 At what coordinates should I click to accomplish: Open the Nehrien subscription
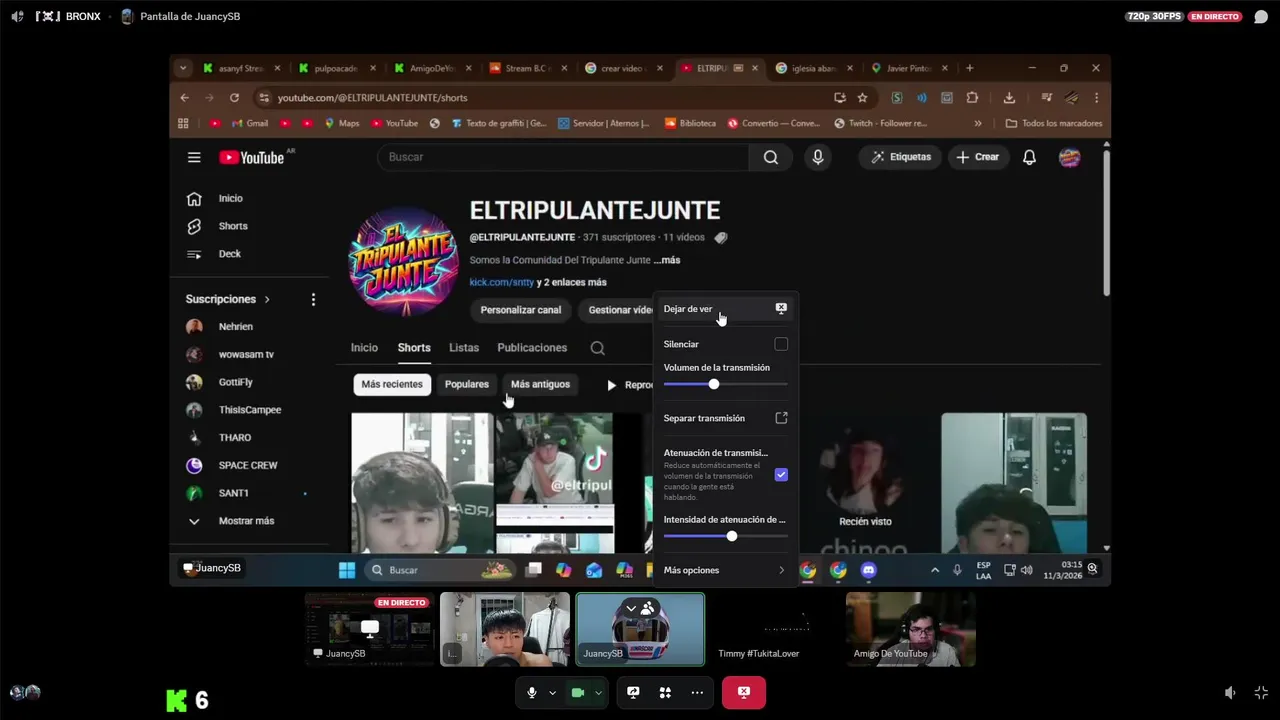[236, 327]
